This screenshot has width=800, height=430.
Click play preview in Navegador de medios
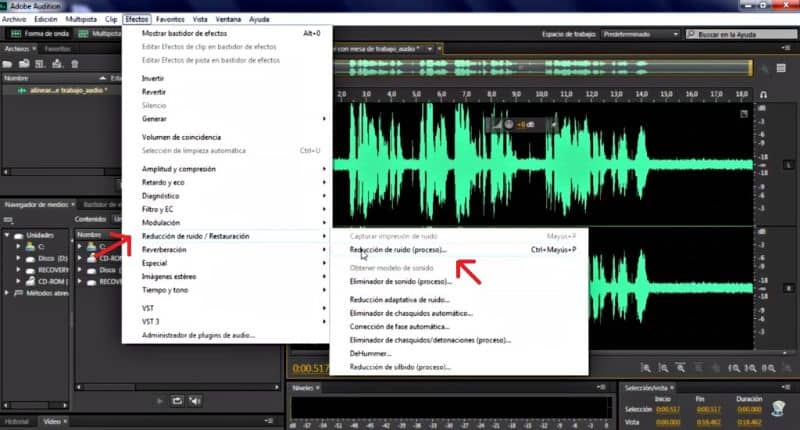click(x=160, y=401)
